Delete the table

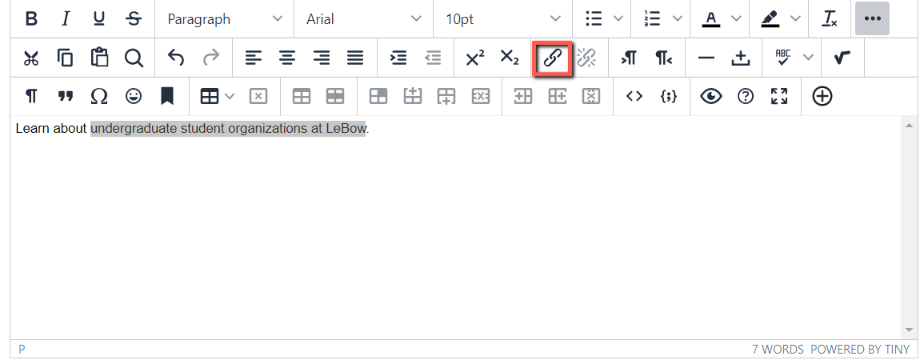[x=258, y=96]
